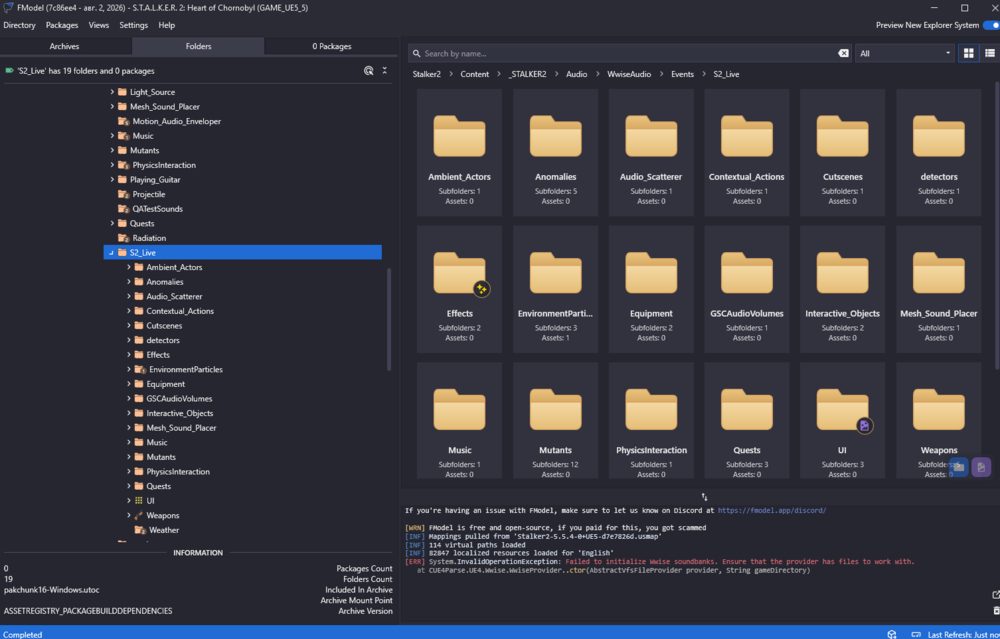The height and width of the screenshot is (639, 1000).
Task: Expand the UI tree node chevron
Action: tap(129, 501)
